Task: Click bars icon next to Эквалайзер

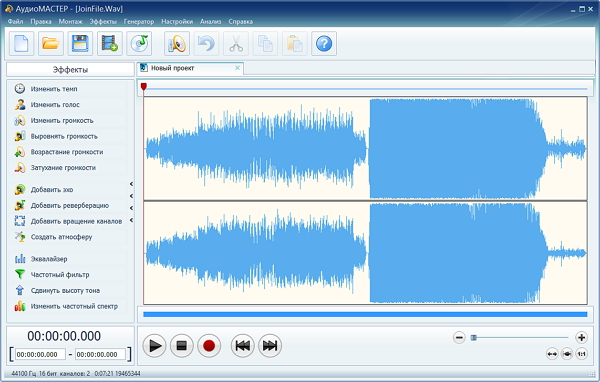Action: (x=20, y=259)
